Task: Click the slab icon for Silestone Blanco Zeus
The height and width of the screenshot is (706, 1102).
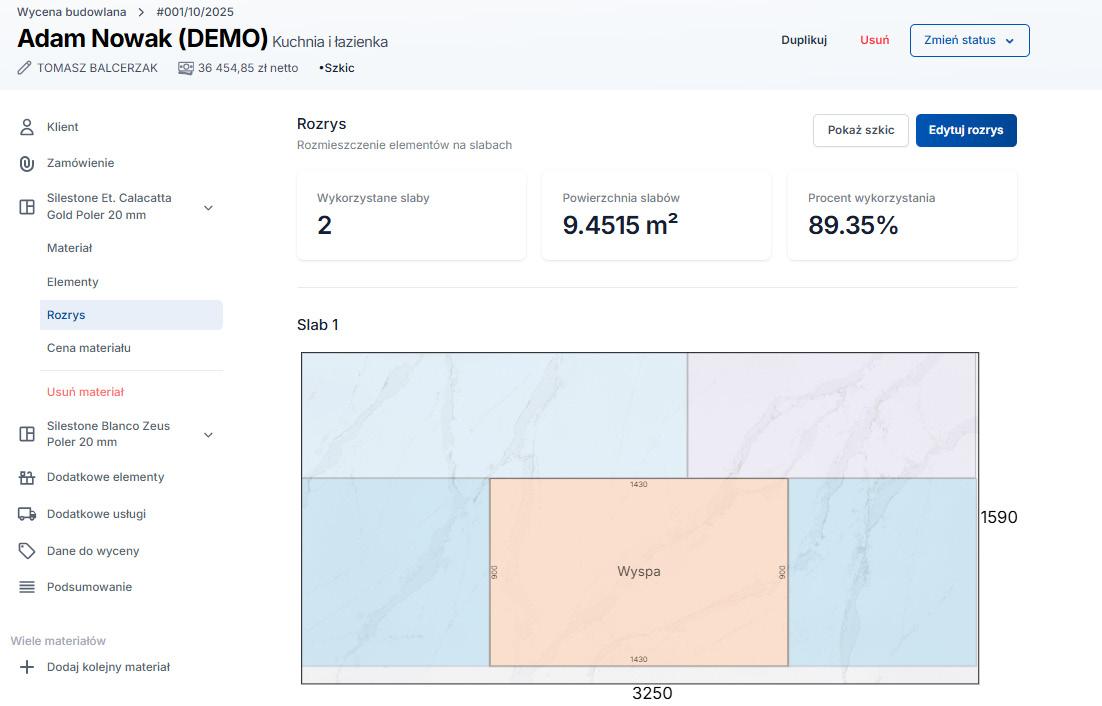Action: click(x=27, y=434)
